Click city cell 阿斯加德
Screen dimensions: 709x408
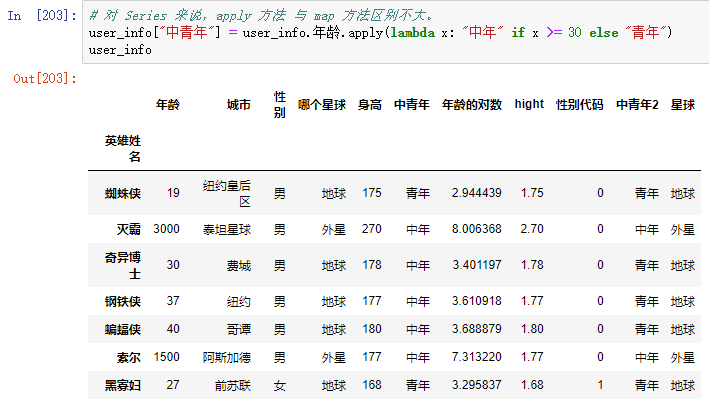click(227, 357)
